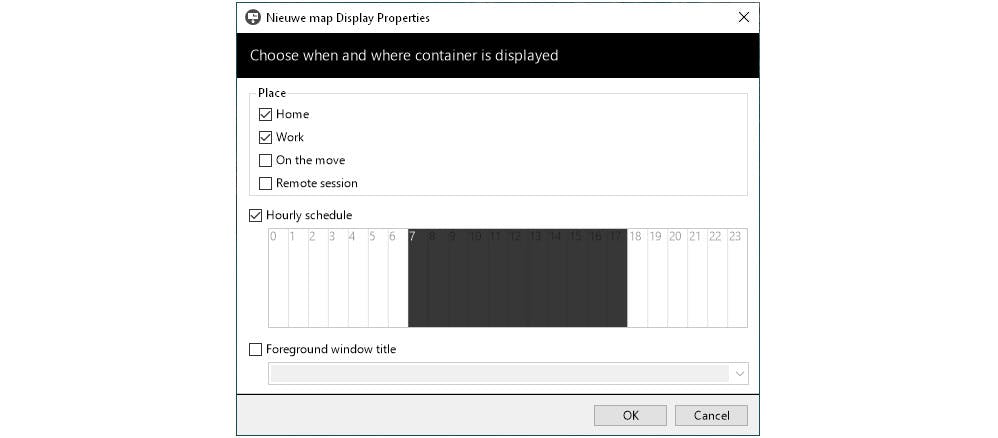
Task: Enable the On the move checkbox
Action: point(265,160)
